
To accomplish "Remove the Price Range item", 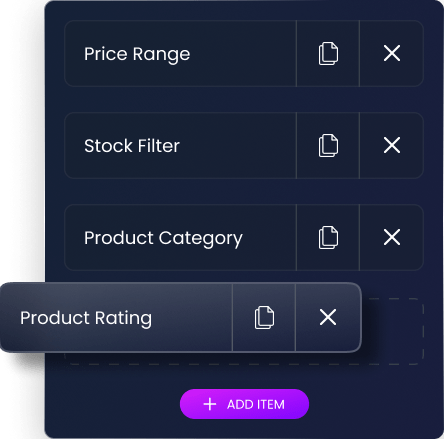I will tap(392, 53).
